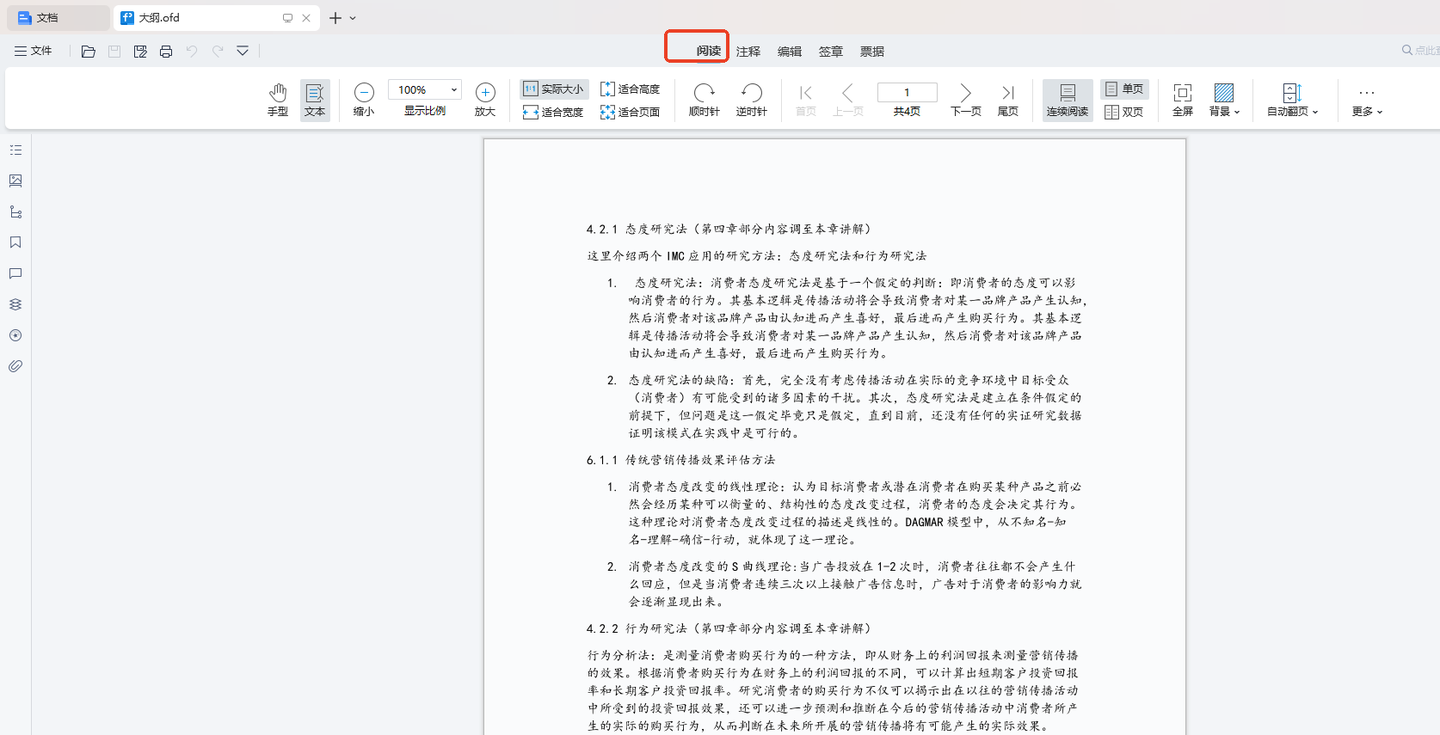Select the hand tool 手型
1440x735 pixels.
click(x=277, y=98)
